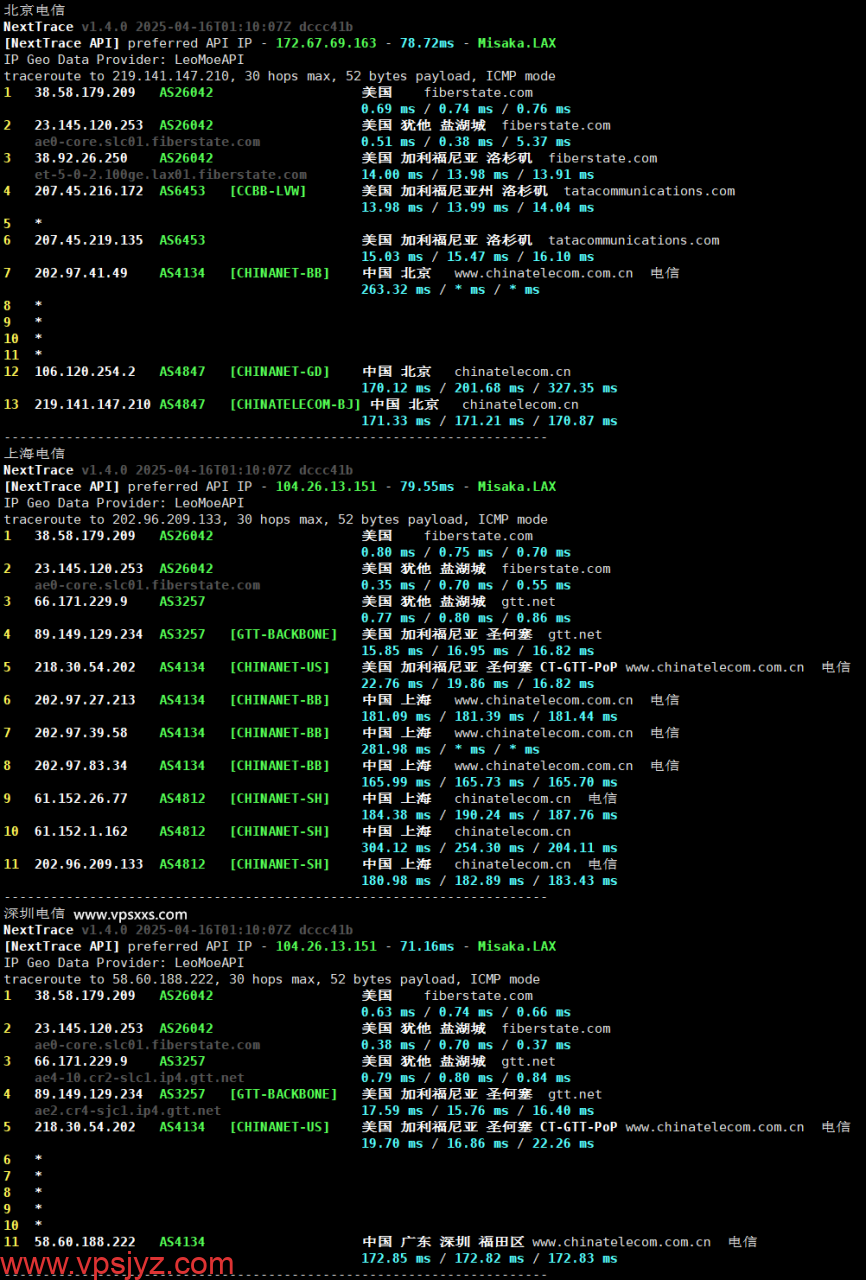Click the 263.32 ms latency value
The height and width of the screenshot is (1280, 866).
(x=396, y=290)
